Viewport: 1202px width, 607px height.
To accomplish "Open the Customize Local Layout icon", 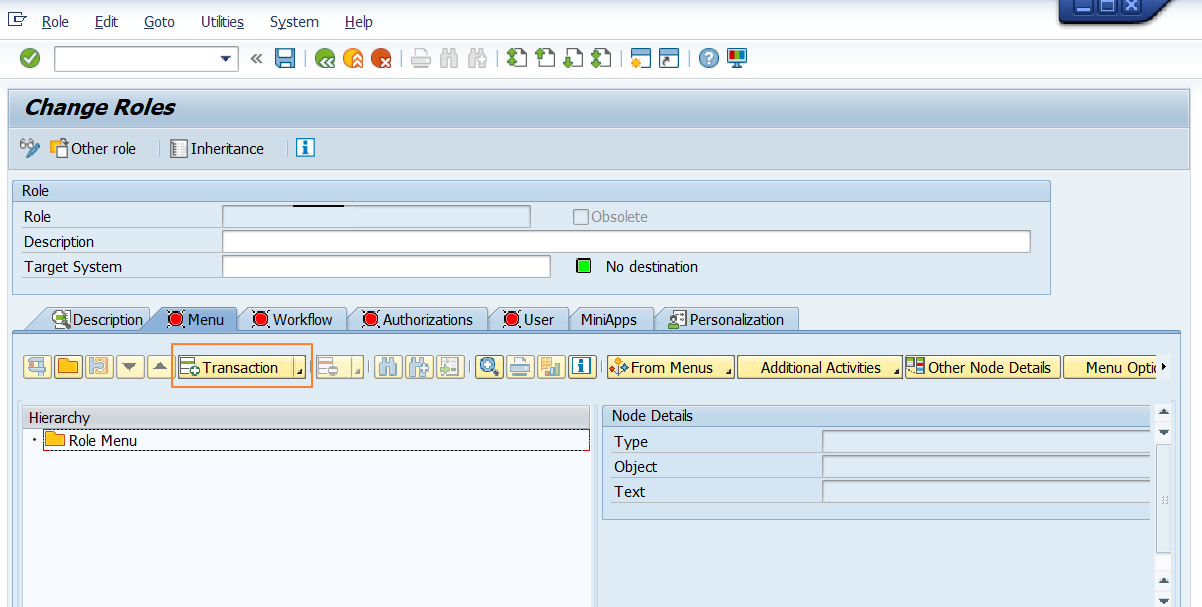I will point(736,58).
